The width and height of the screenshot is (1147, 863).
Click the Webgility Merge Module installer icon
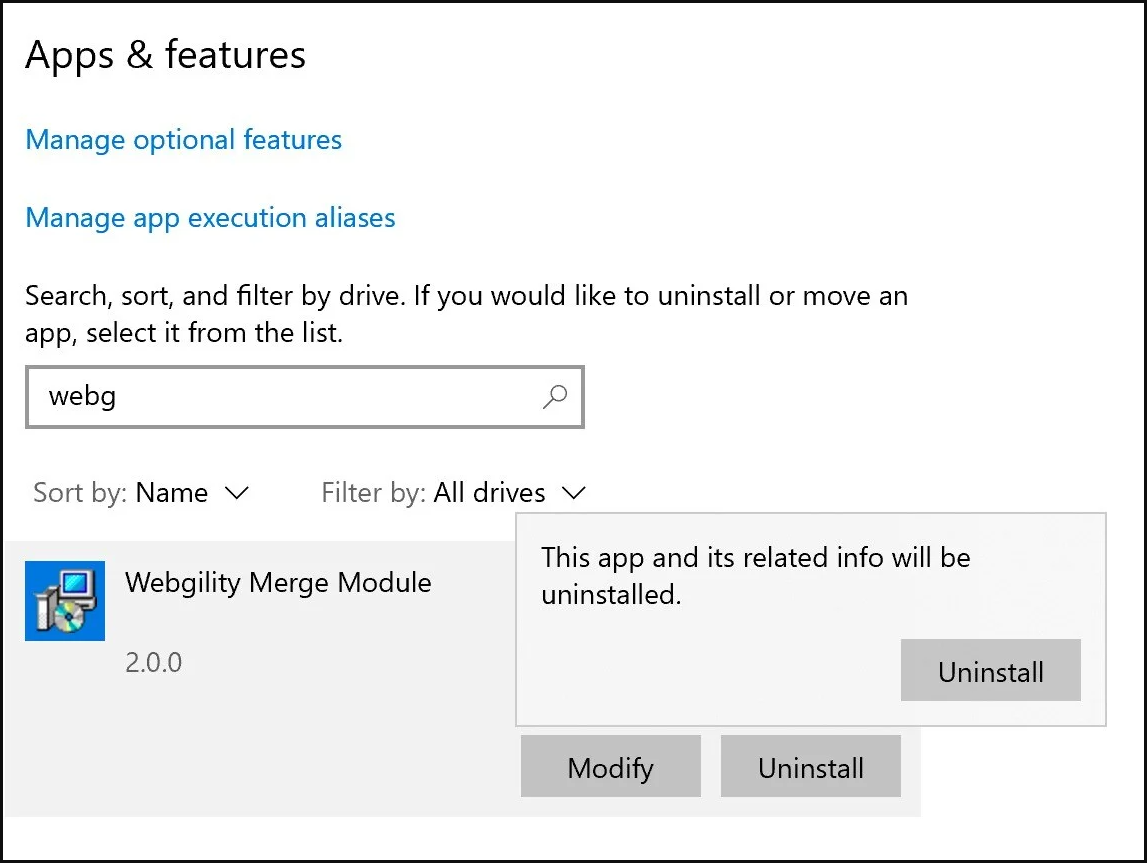point(65,601)
